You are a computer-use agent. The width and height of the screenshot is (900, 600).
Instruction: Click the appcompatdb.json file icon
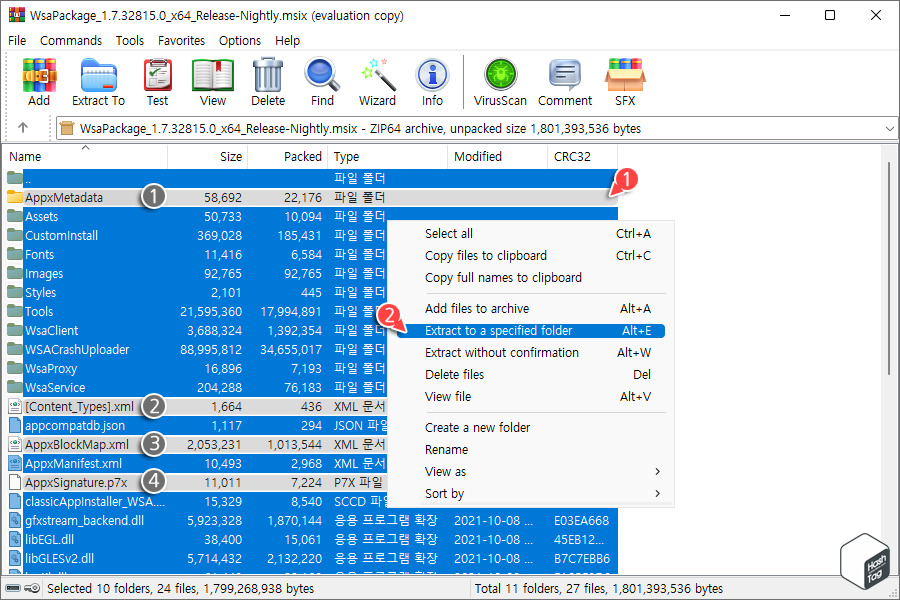tap(15, 425)
